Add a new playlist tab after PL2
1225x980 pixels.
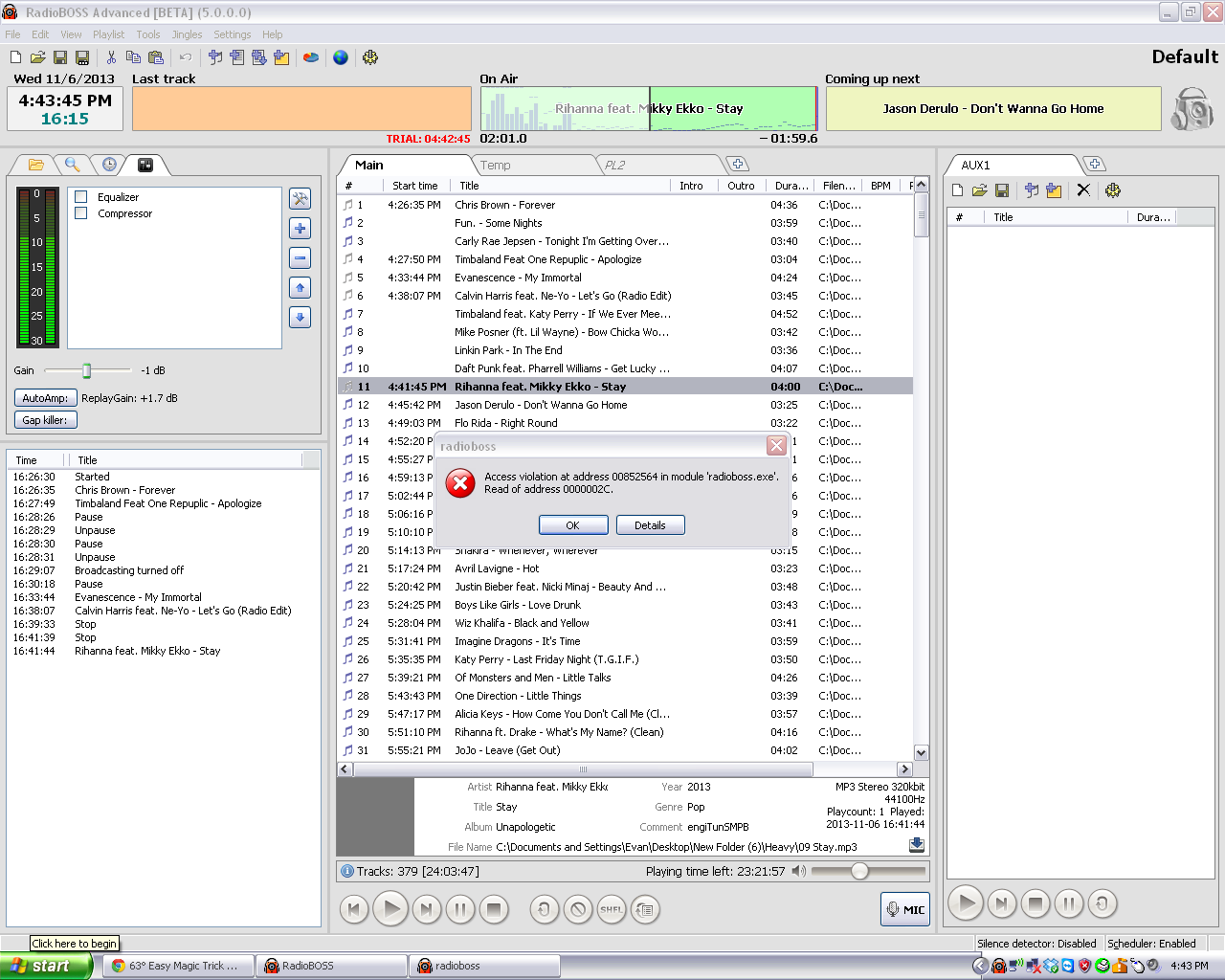(x=737, y=165)
